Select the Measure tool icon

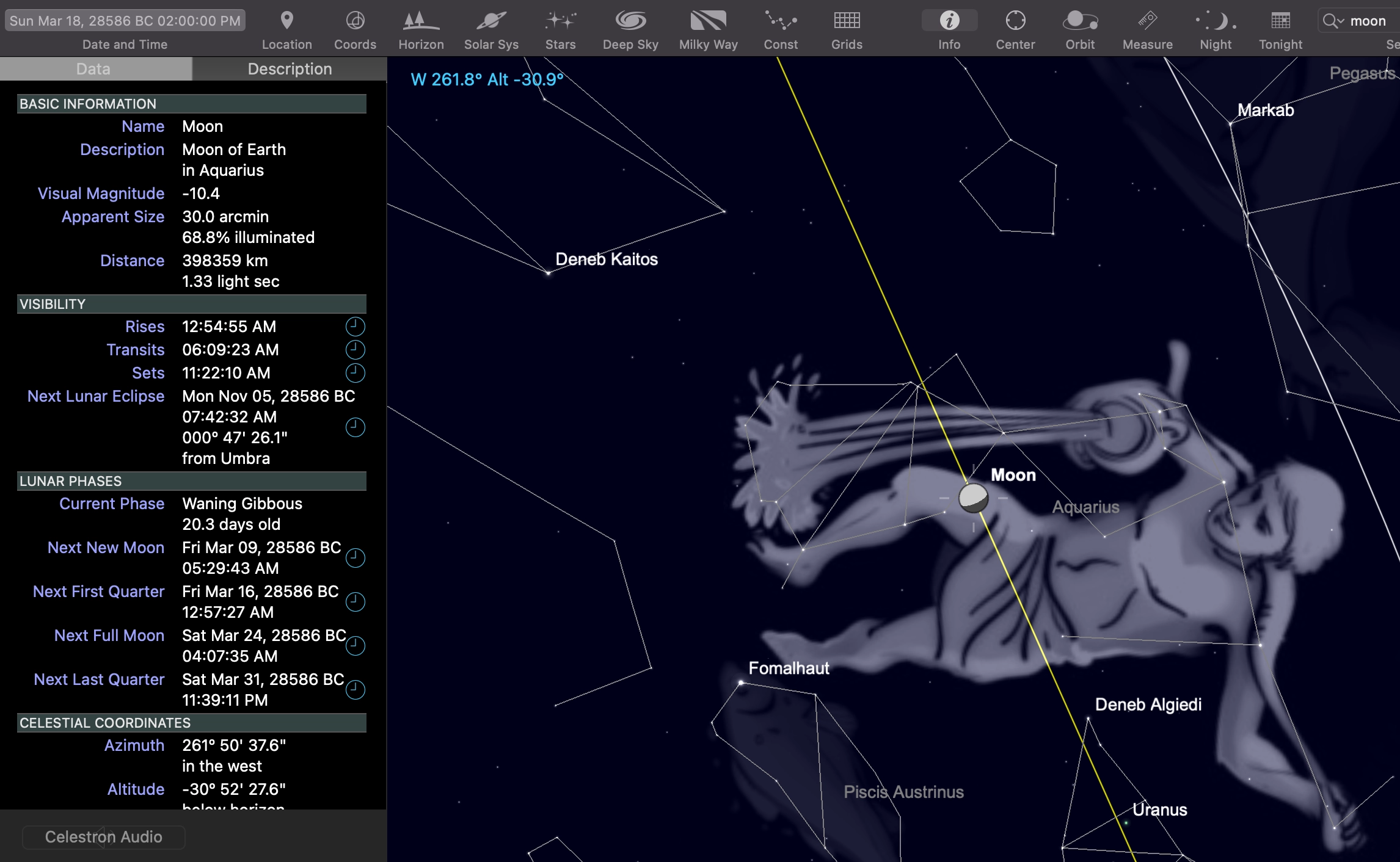click(1147, 21)
